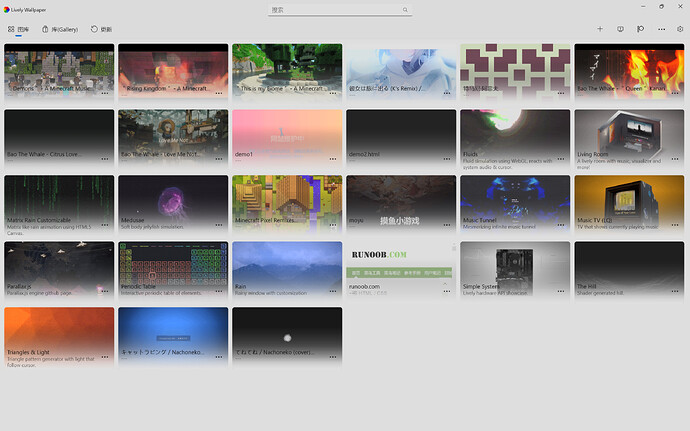Screen dimensions: 690x431
Task: Select the Medusae purple jellyfish thumbnail
Action: pyautogui.click(x=173, y=205)
